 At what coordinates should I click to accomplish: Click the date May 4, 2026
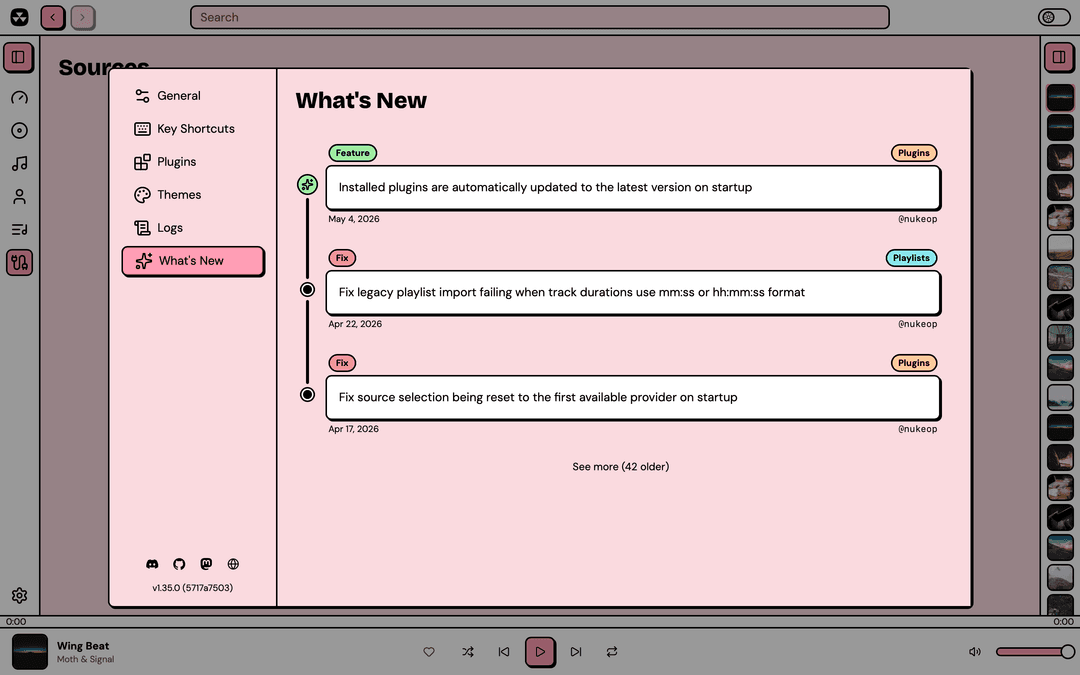353,219
